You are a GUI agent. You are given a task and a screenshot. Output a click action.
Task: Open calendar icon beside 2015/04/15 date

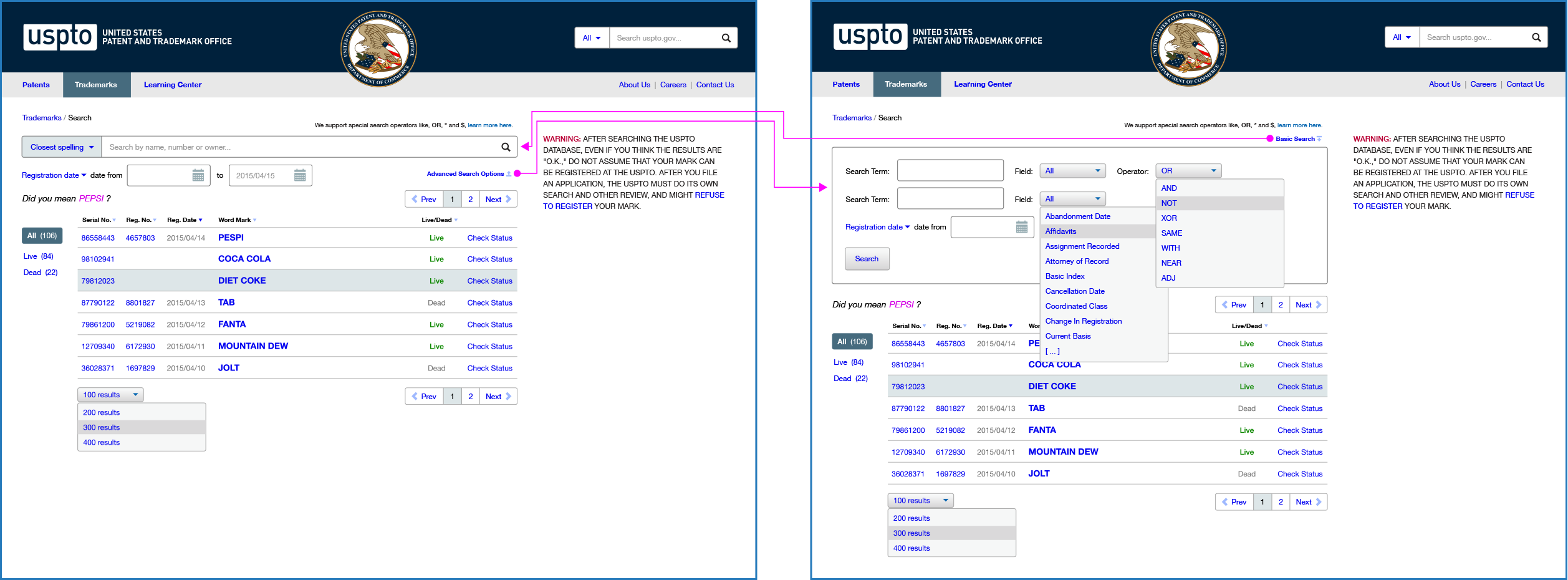tap(300, 175)
